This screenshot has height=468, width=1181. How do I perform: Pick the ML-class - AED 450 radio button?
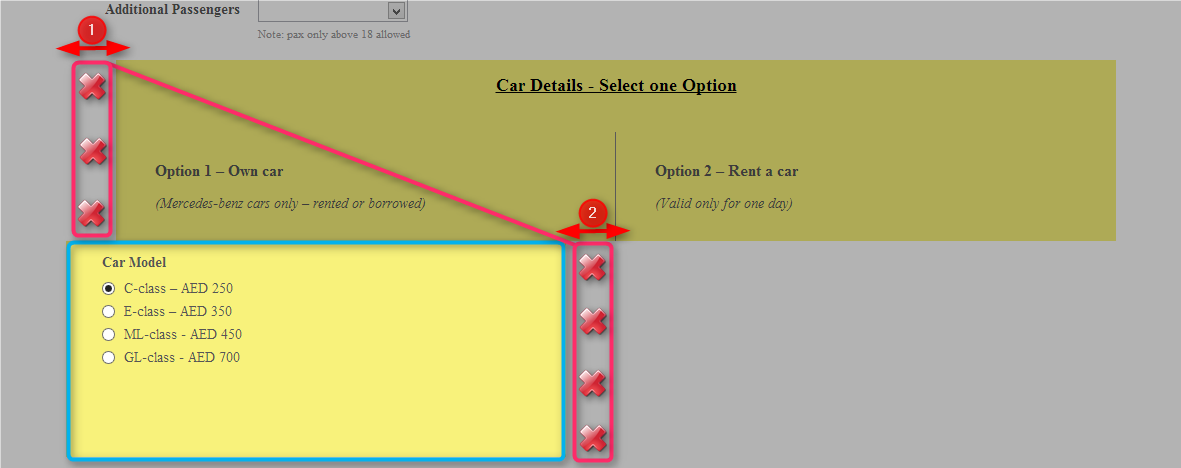(x=108, y=335)
